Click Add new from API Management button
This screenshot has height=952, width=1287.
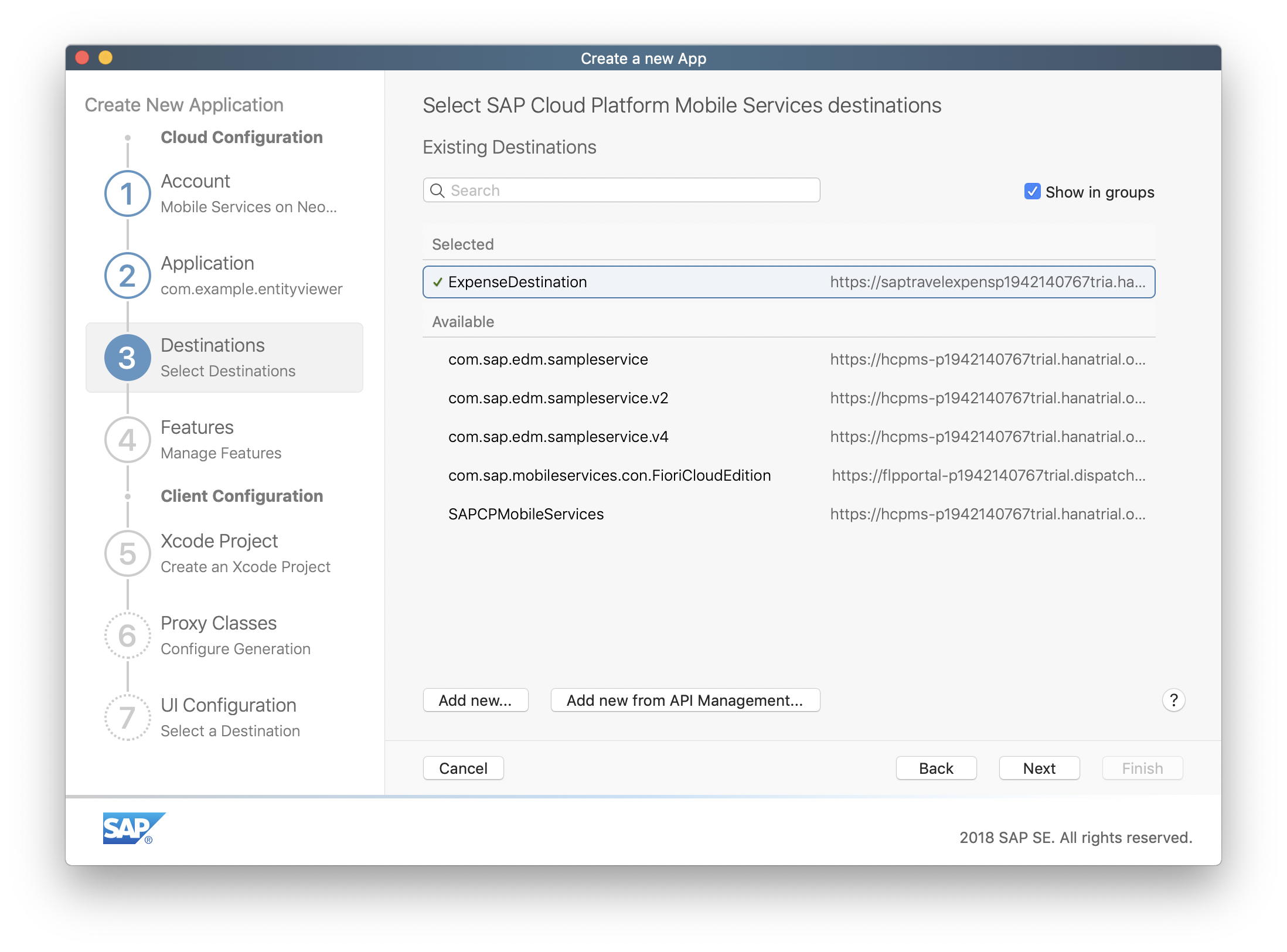click(685, 700)
